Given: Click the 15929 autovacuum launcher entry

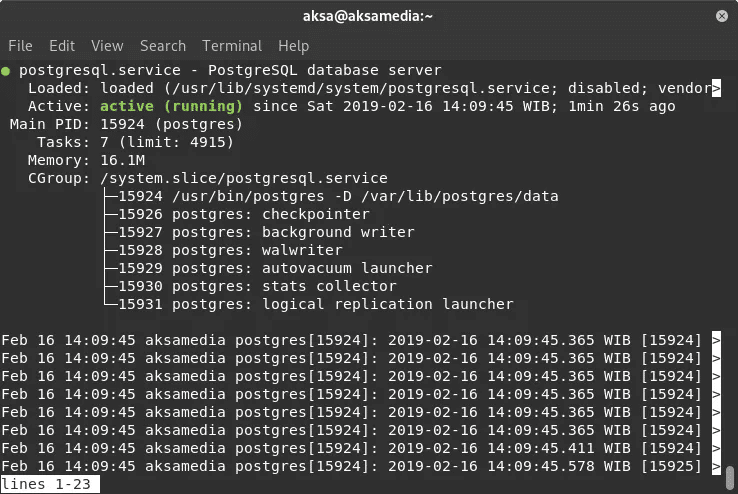Looking at the screenshot, I should point(275,268).
